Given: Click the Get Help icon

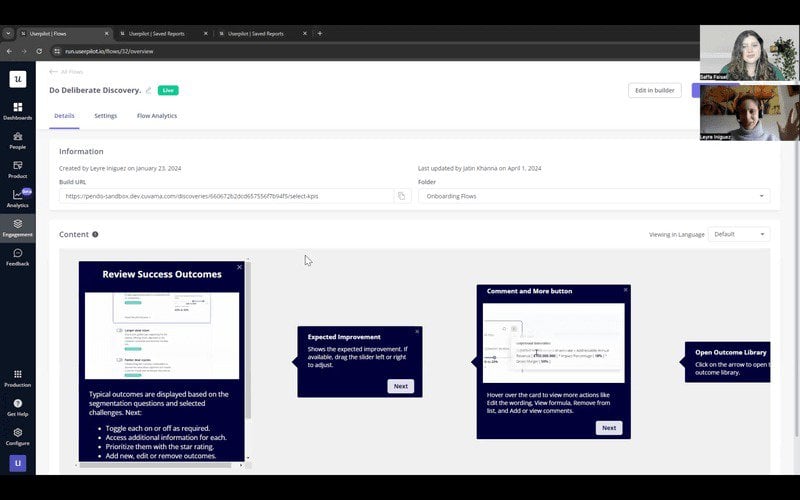Looking at the screenshot, I should coord(17,405).
